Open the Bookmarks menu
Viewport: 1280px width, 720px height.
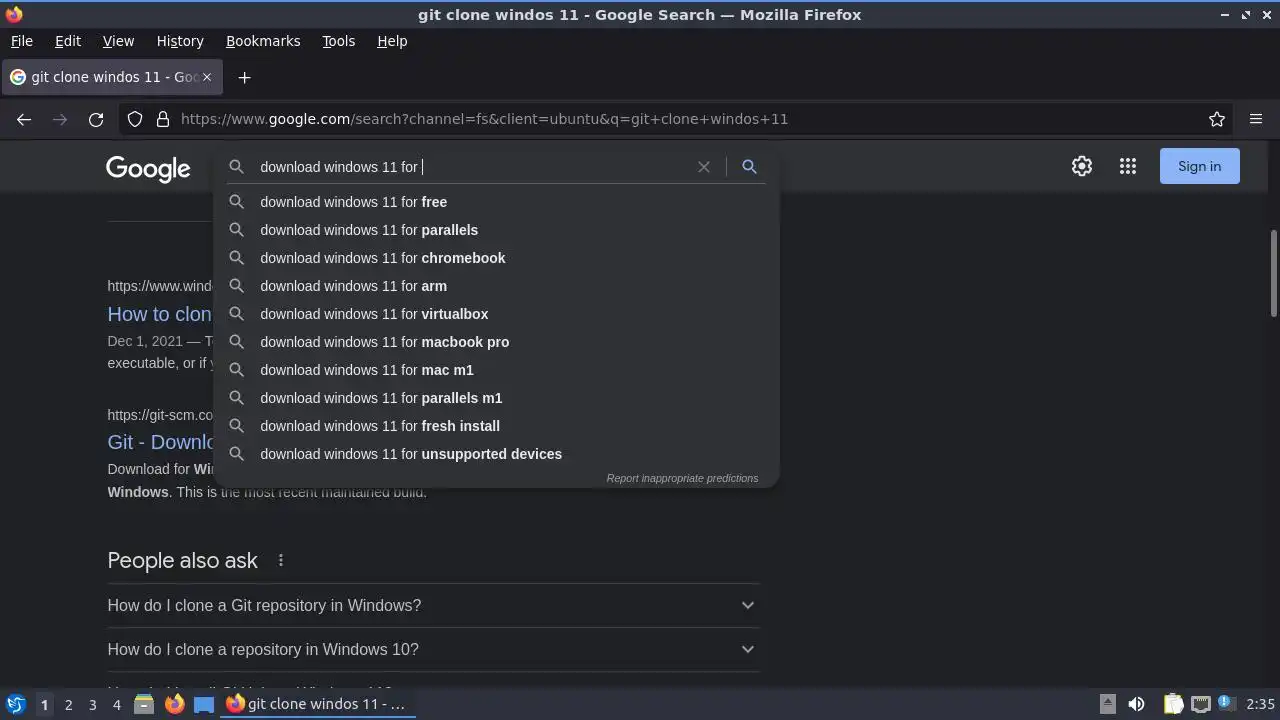coord(263,41)
